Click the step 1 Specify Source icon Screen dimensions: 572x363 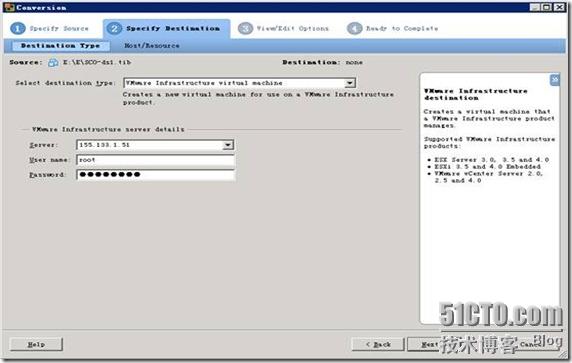coord(18,28)
